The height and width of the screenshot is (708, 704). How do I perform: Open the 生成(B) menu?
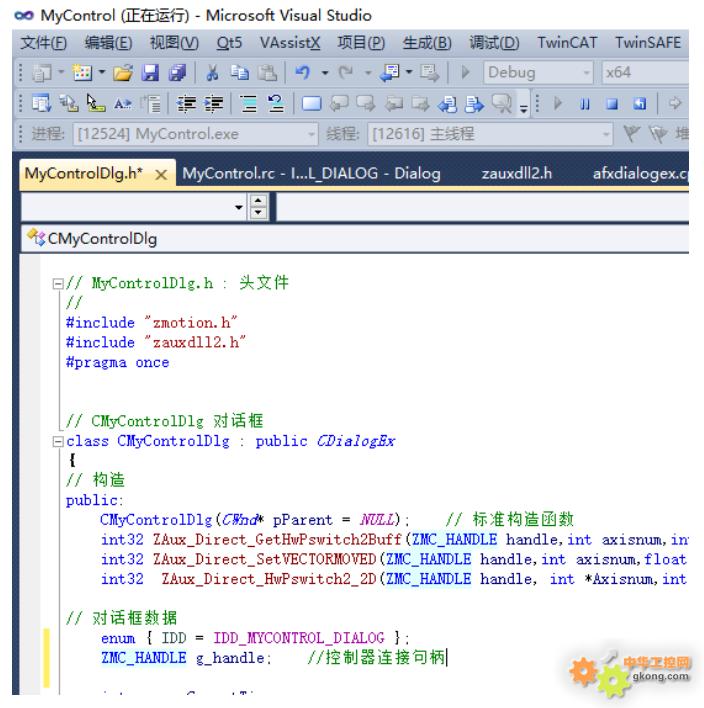point(427,43)
